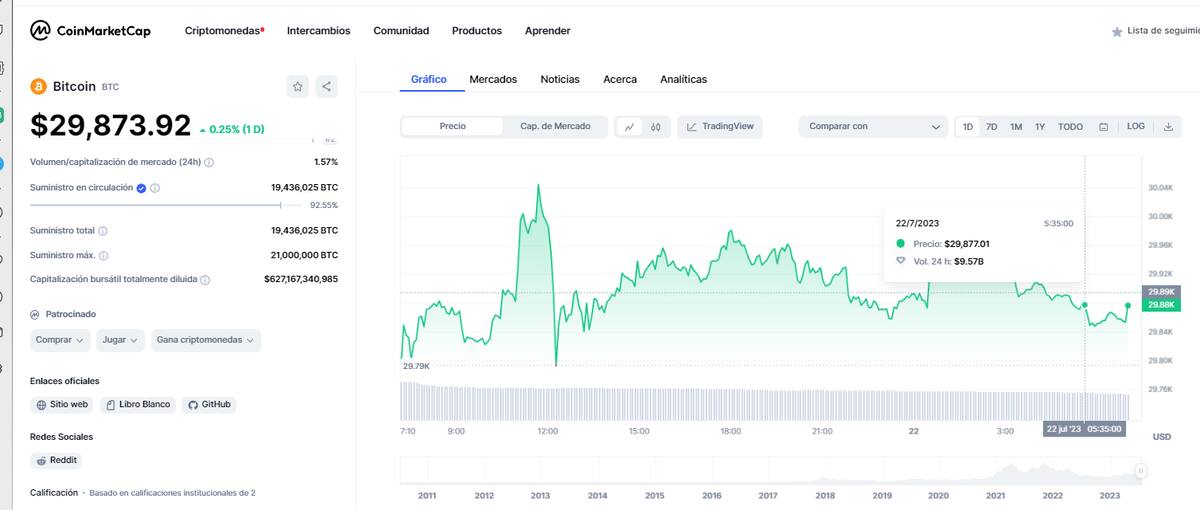Click info icon beside Suministro total
The image size is (1200, 510).
[x=103, y=231]
